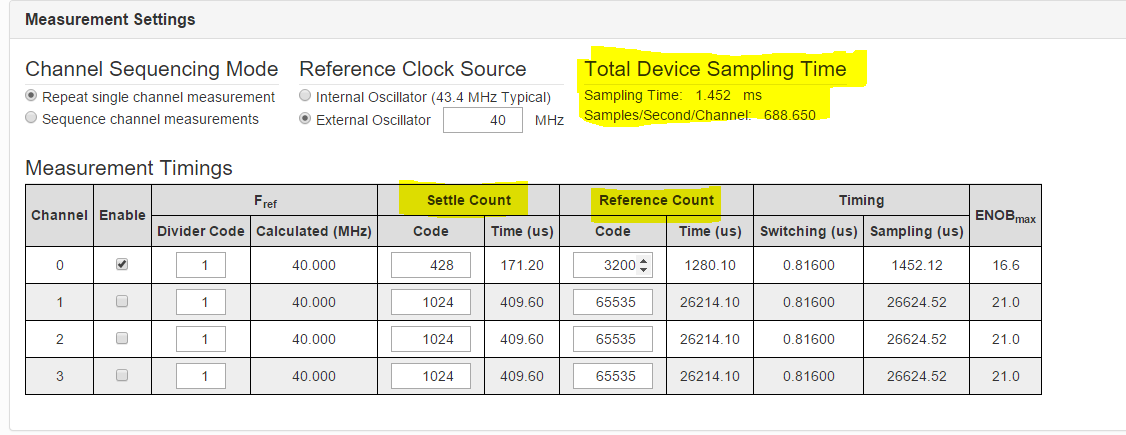Click Channel 1 reference count code field
1126x435 pixels.
point(613,302)
